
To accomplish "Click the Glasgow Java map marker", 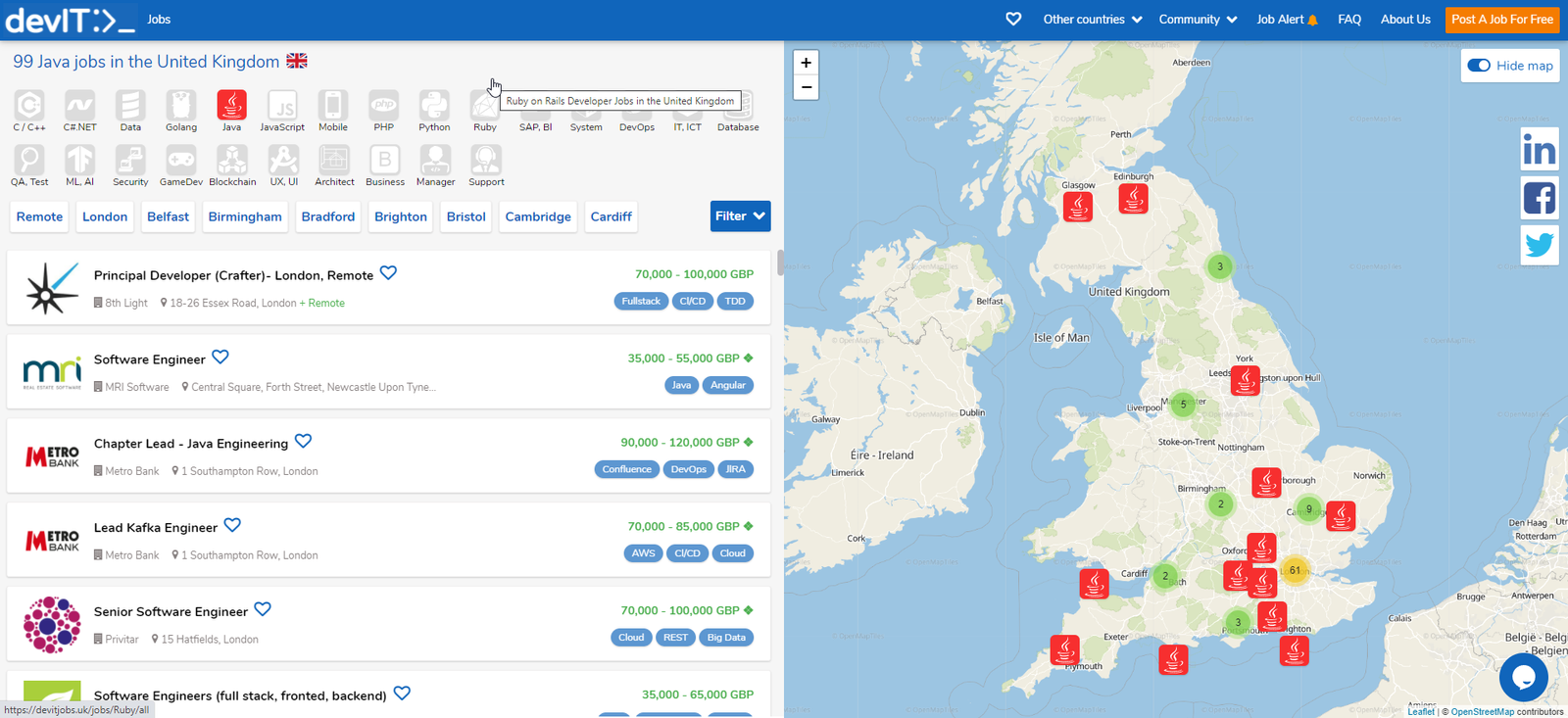I will (1078, 207).
